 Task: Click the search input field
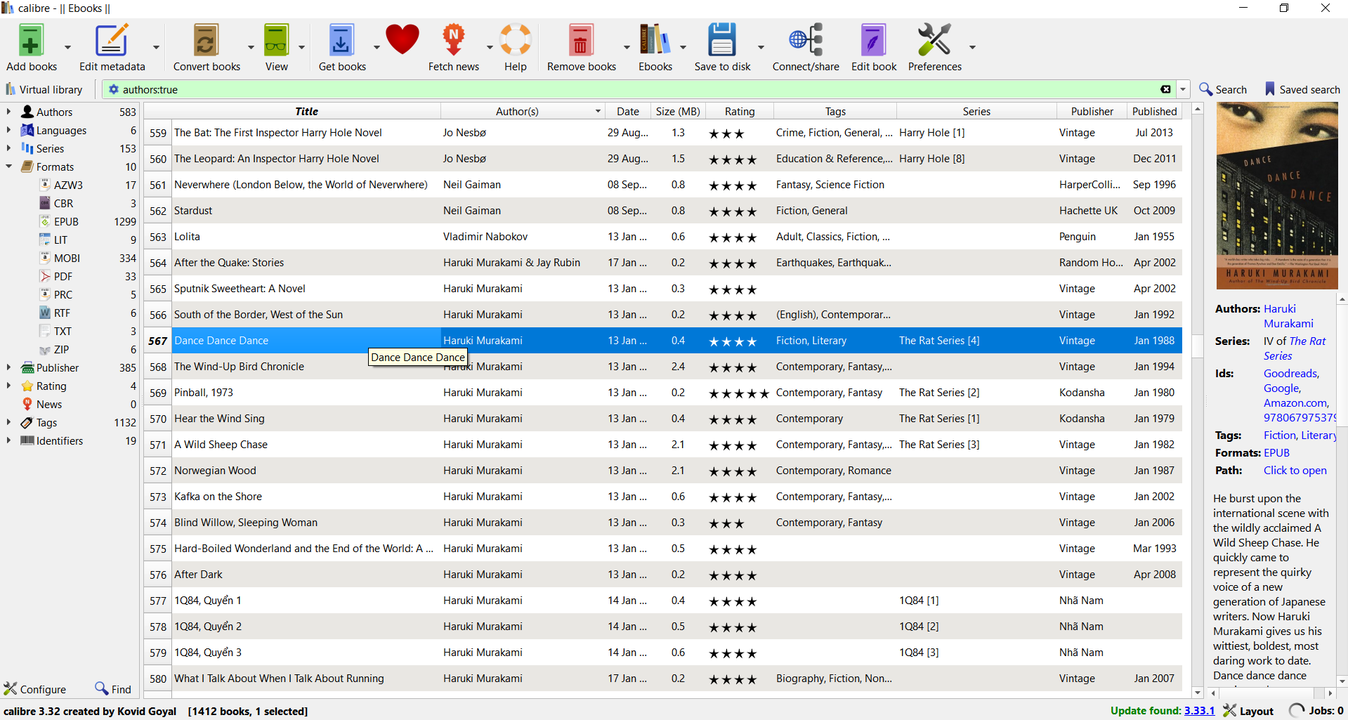click(x=638, y=89)
